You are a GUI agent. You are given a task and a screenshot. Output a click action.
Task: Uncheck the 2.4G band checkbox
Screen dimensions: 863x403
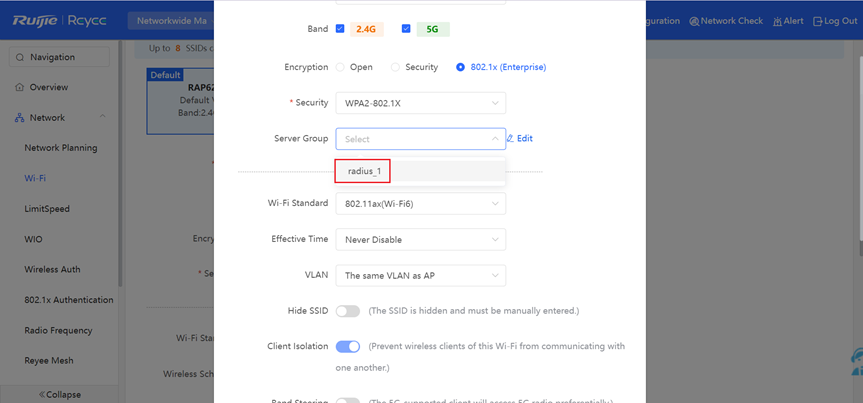(x=341, y=29)
